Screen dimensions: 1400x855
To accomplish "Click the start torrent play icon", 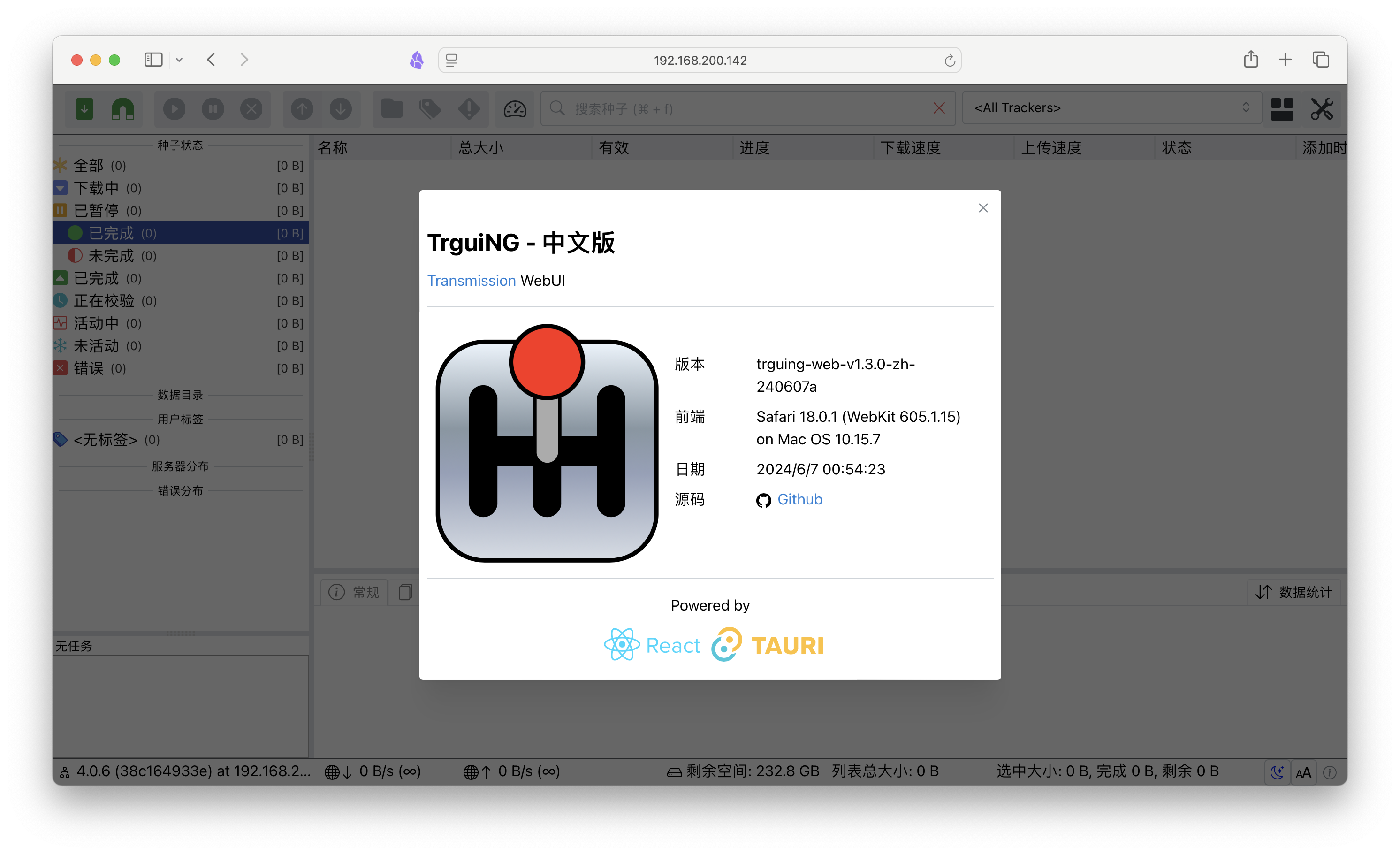I will [x=175, y=108].
